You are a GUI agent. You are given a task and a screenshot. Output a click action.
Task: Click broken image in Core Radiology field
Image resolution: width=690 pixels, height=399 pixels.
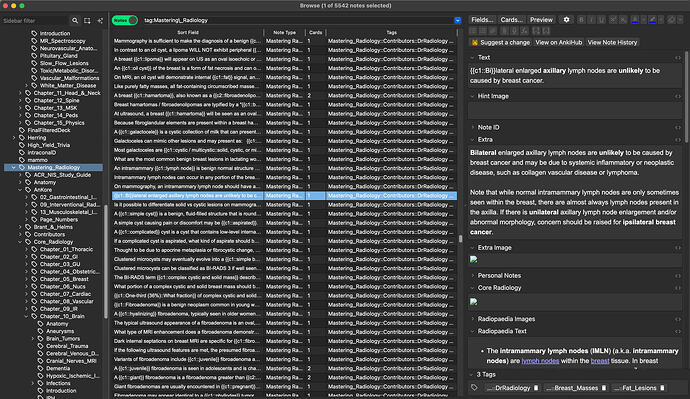(x=473, y=302)
